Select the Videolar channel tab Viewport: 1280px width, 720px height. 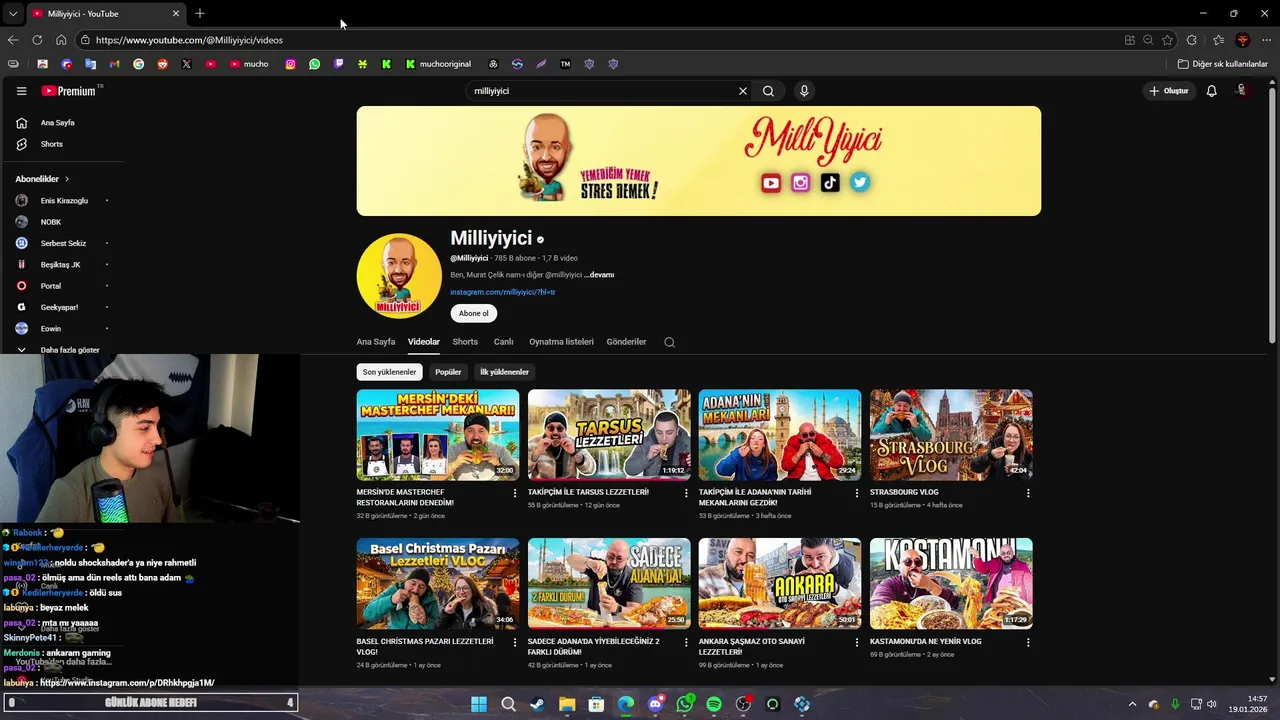pyautogui.click(x=424, y=342)
